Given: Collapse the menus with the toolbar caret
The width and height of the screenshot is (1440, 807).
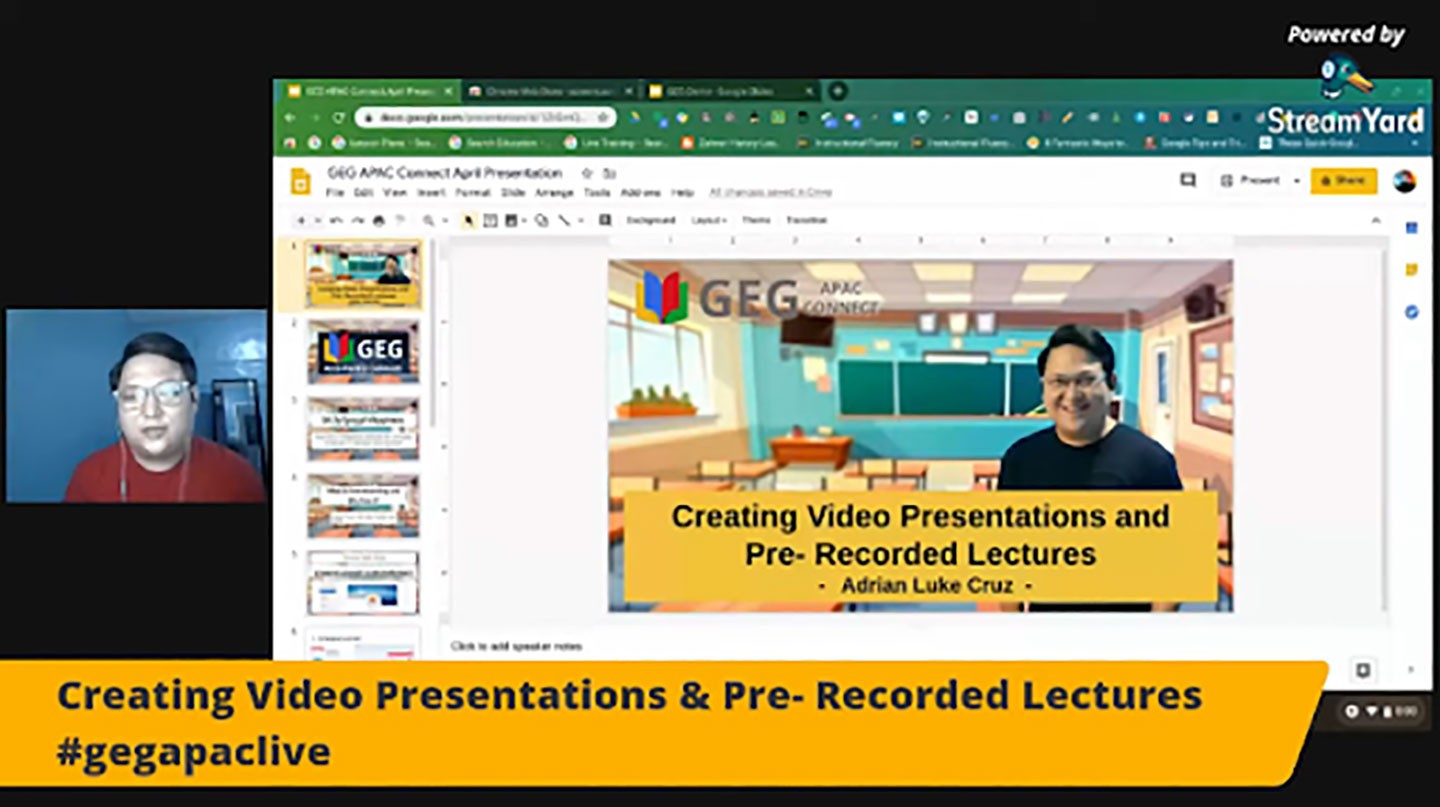Looking at the screenshot, I should click(1376, 220).
